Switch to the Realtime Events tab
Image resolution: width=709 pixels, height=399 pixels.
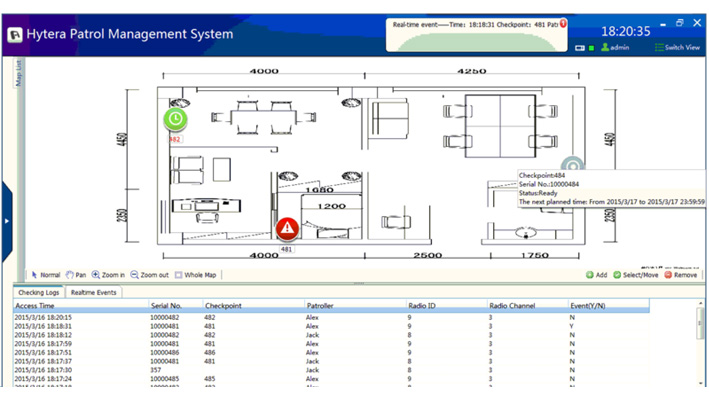point(94,293)
